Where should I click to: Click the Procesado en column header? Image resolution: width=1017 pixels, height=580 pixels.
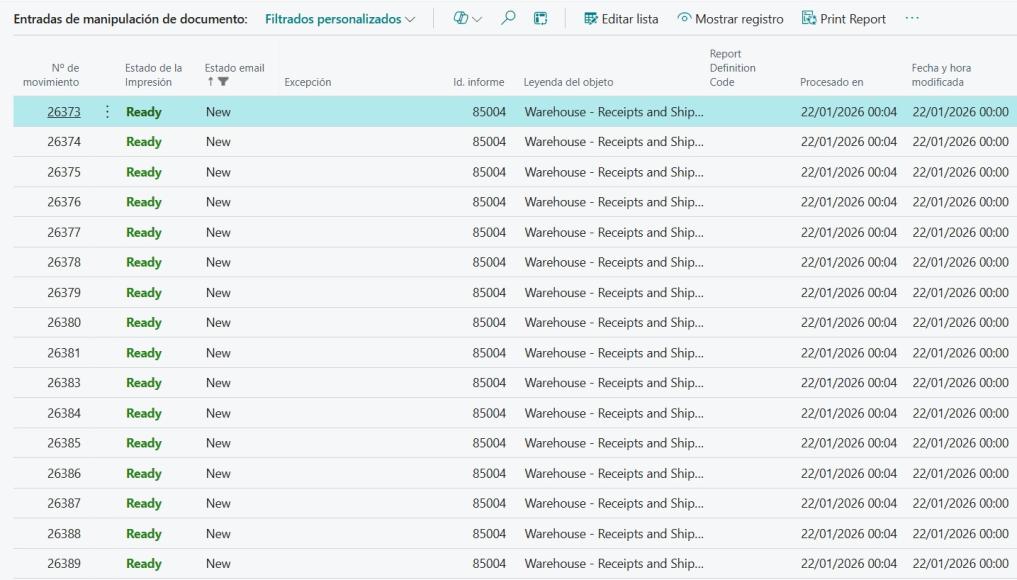point(831,82)
